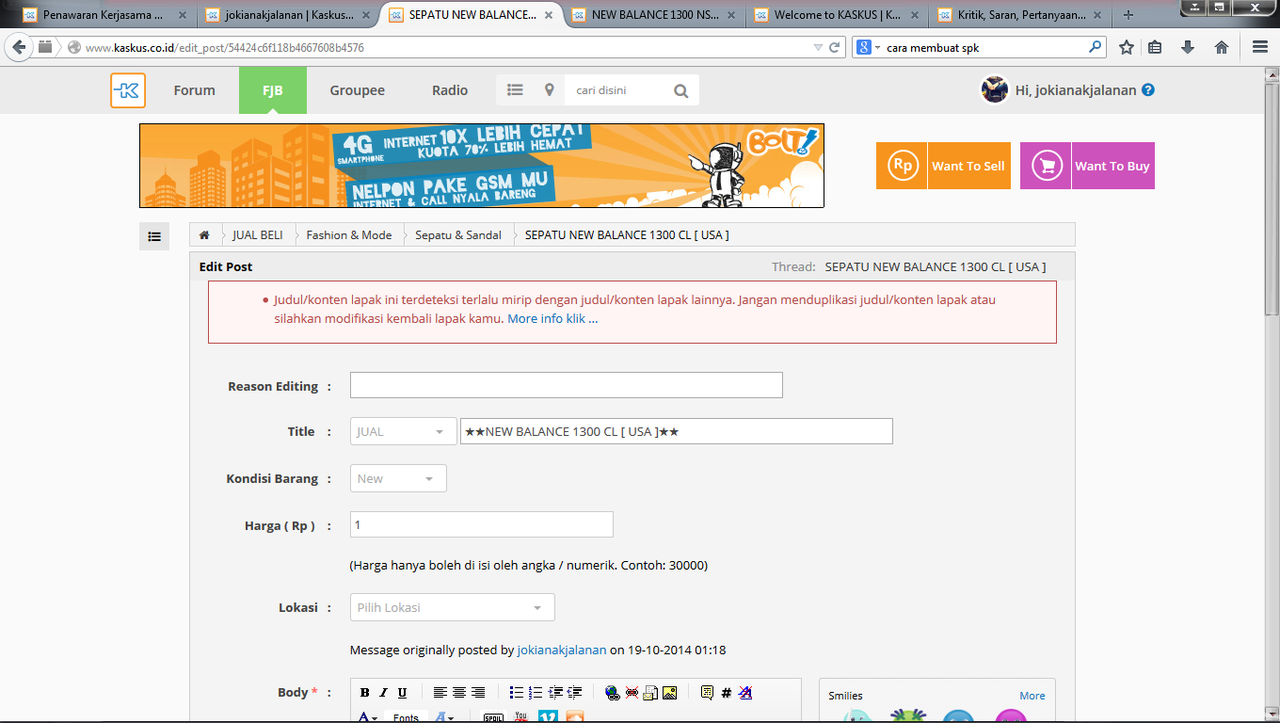Go to browser home page icon

tap(1221, 47)
